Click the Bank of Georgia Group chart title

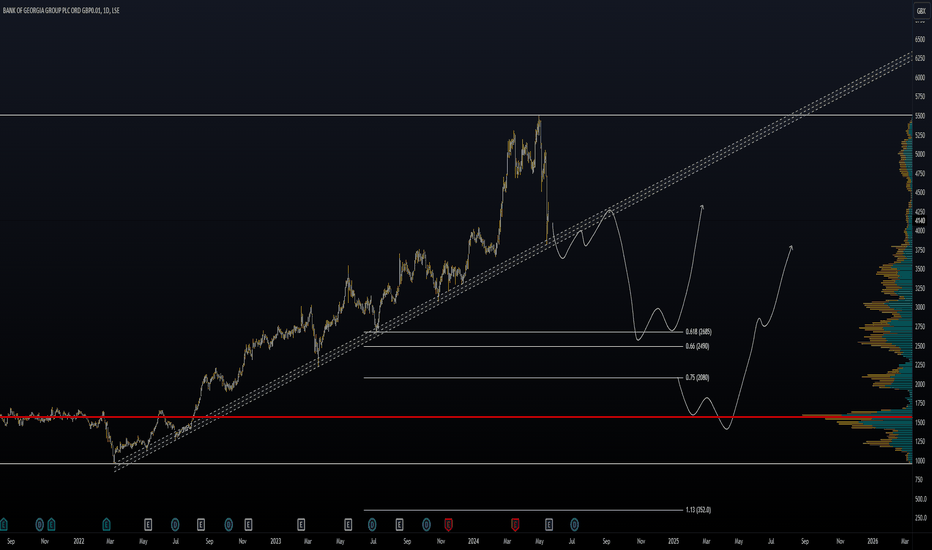click(61, 10)
